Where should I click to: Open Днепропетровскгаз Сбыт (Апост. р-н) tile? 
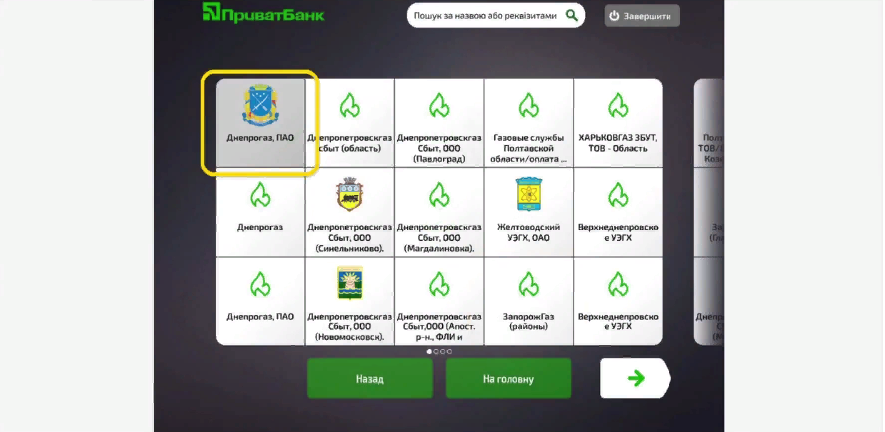(x=439, y=301)
